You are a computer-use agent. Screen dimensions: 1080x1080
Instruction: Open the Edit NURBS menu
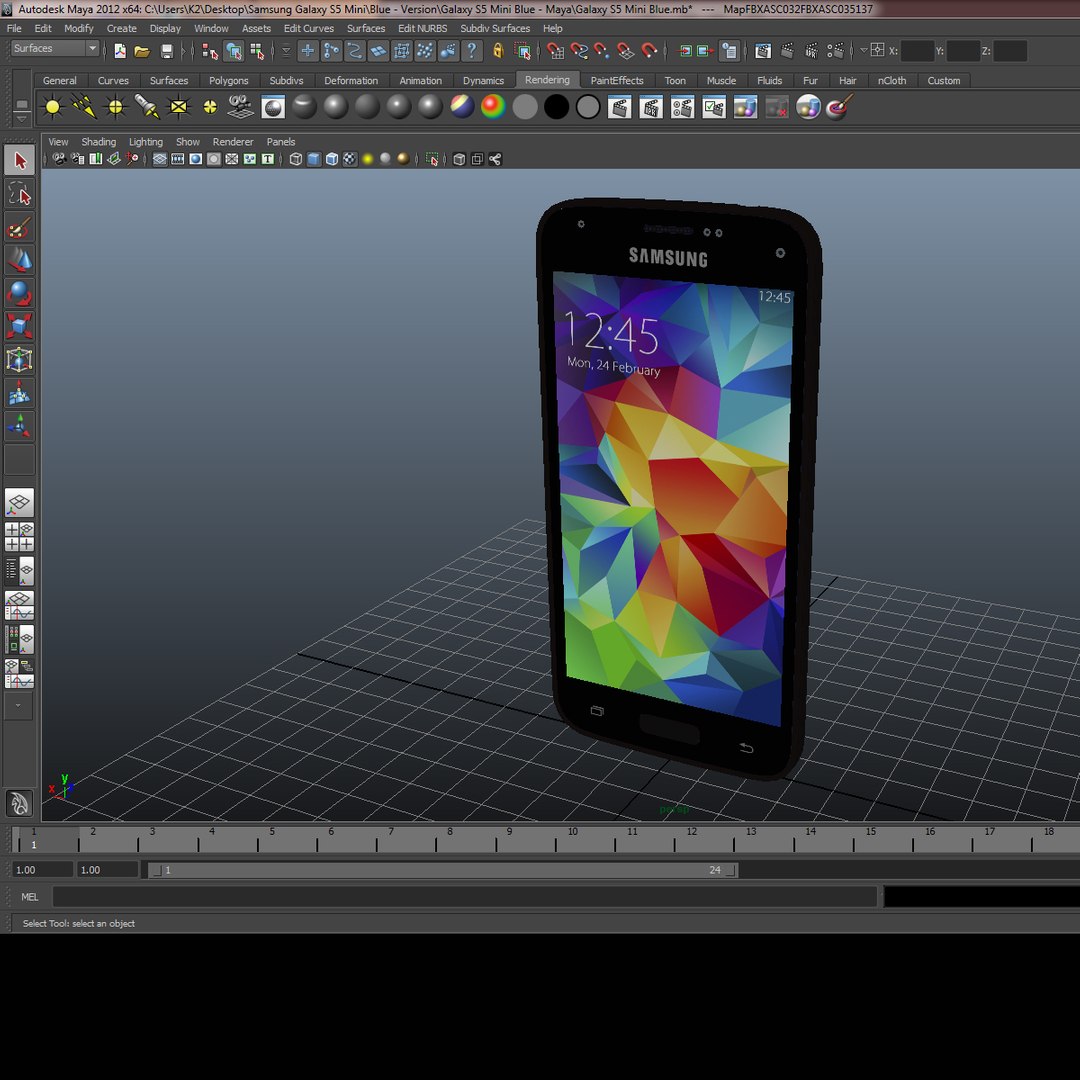coord(422,28)
